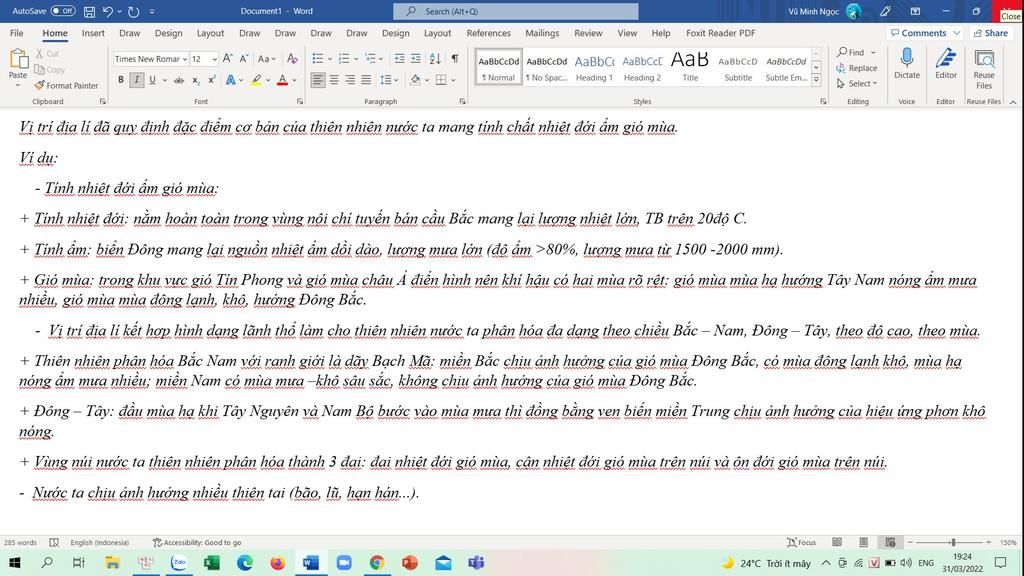Expand the Borders dropdown arrow
1024x576 pixels.
[453, 80]
